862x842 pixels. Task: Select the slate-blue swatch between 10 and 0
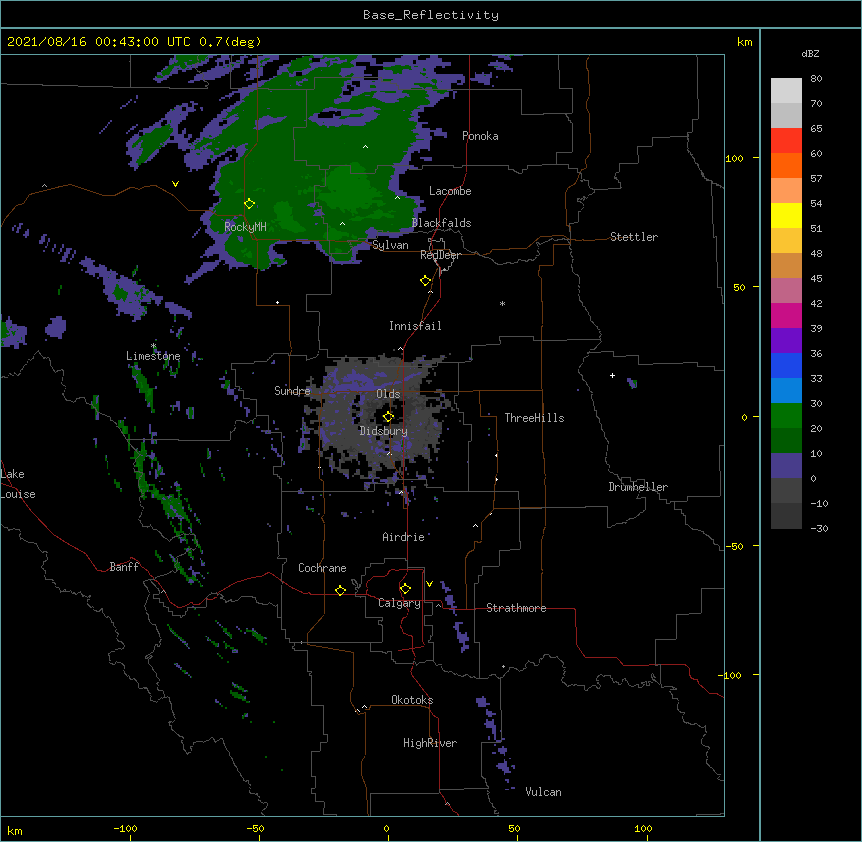point(786,466)
